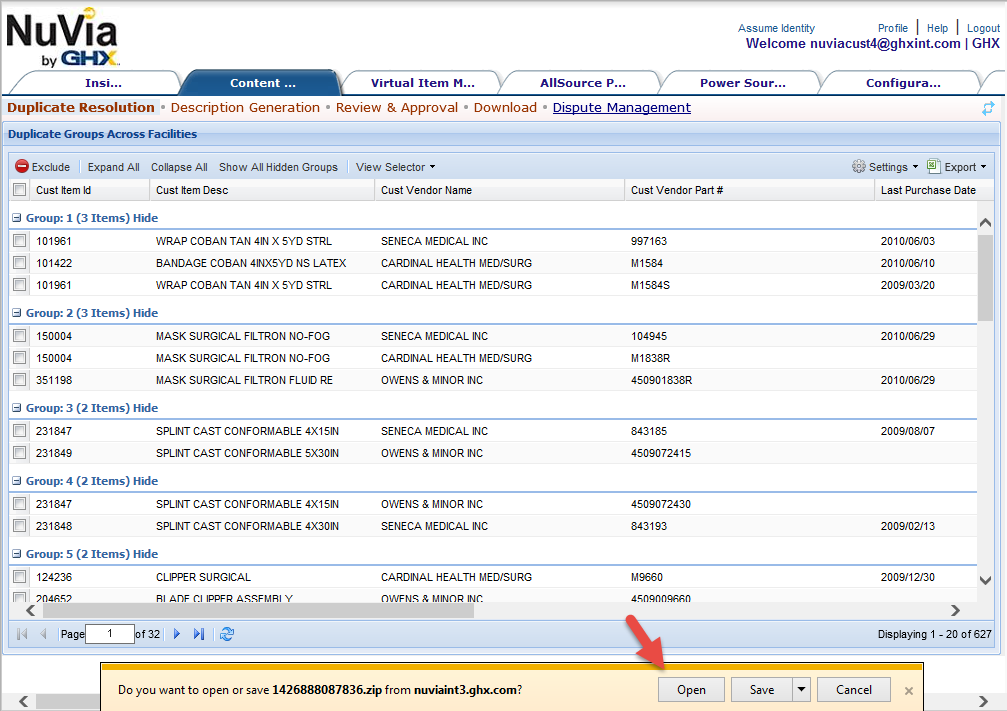Select checkbox for vendor part M1838R row

click(x=20, y=358)
